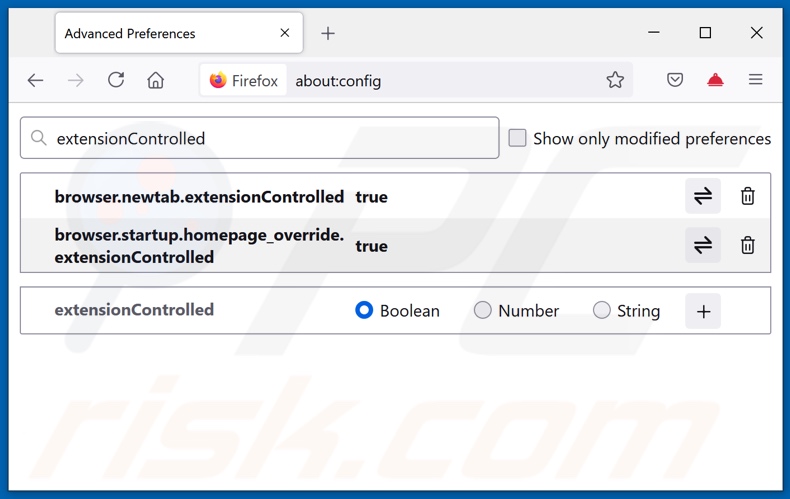
Task: Open the Save to Pocket icon
Action: [675, 80]
